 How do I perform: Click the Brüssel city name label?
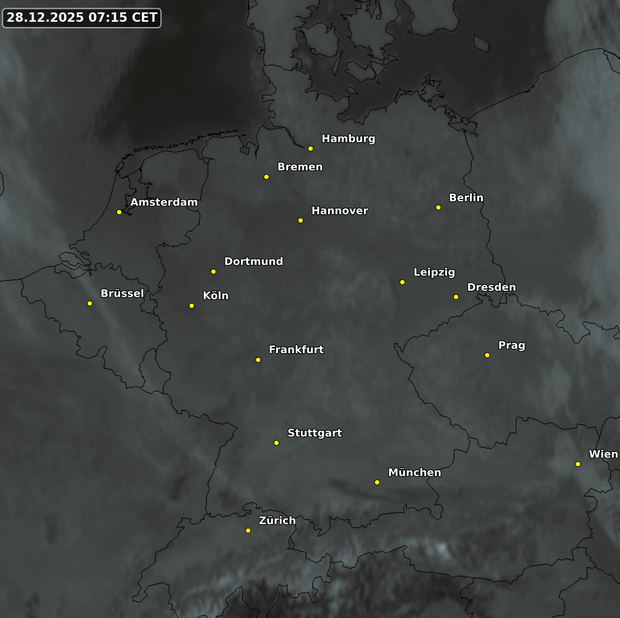(122, 294)
